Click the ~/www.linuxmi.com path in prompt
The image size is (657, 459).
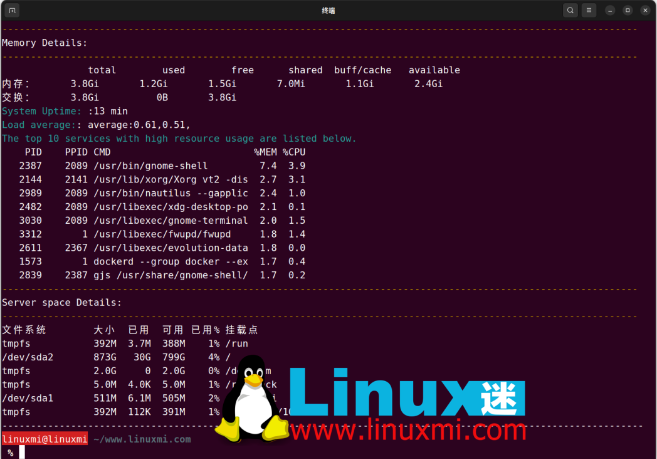(142, 439)
